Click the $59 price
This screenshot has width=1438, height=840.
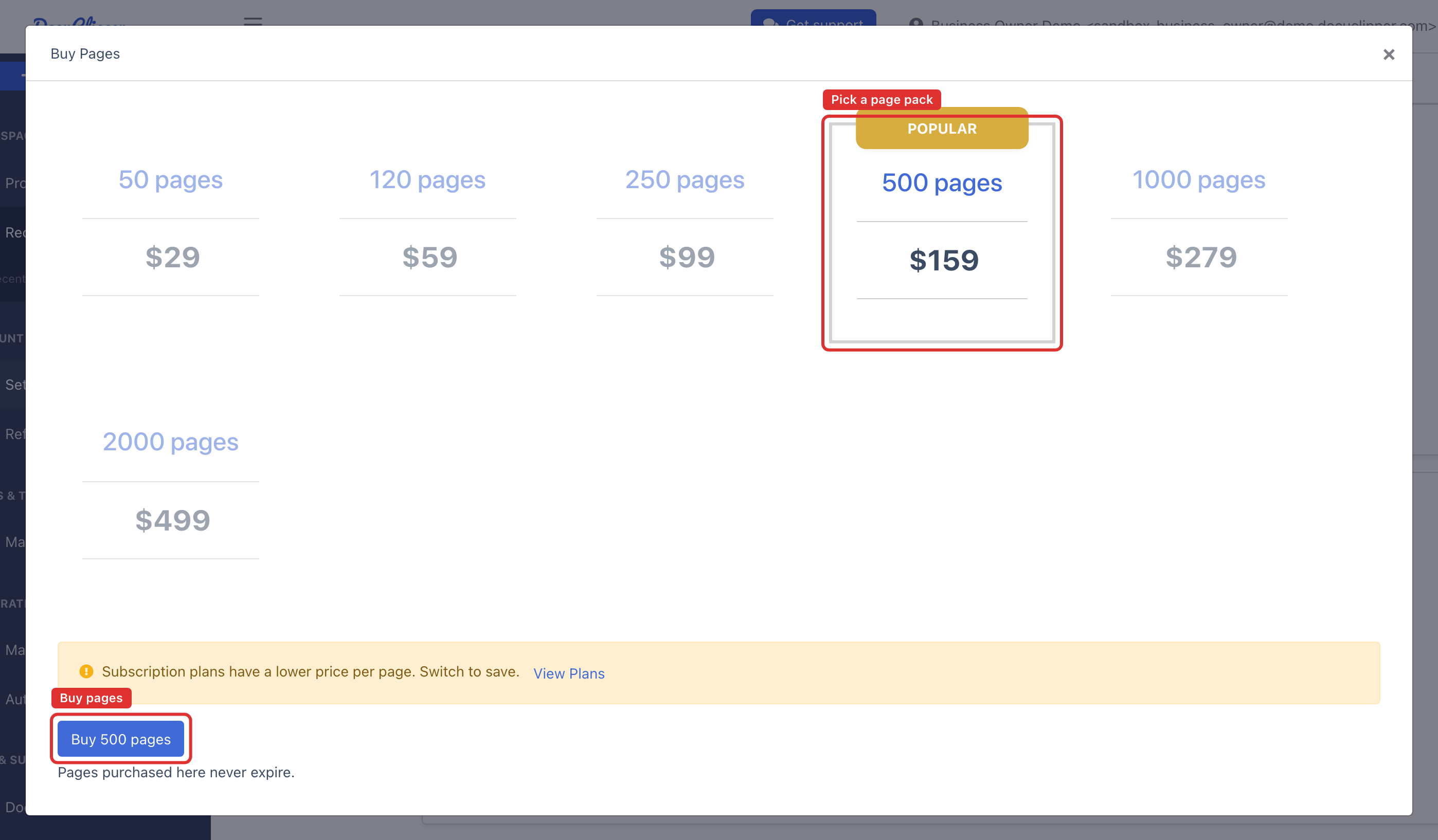pyautogui.click(x=429, y=257)
